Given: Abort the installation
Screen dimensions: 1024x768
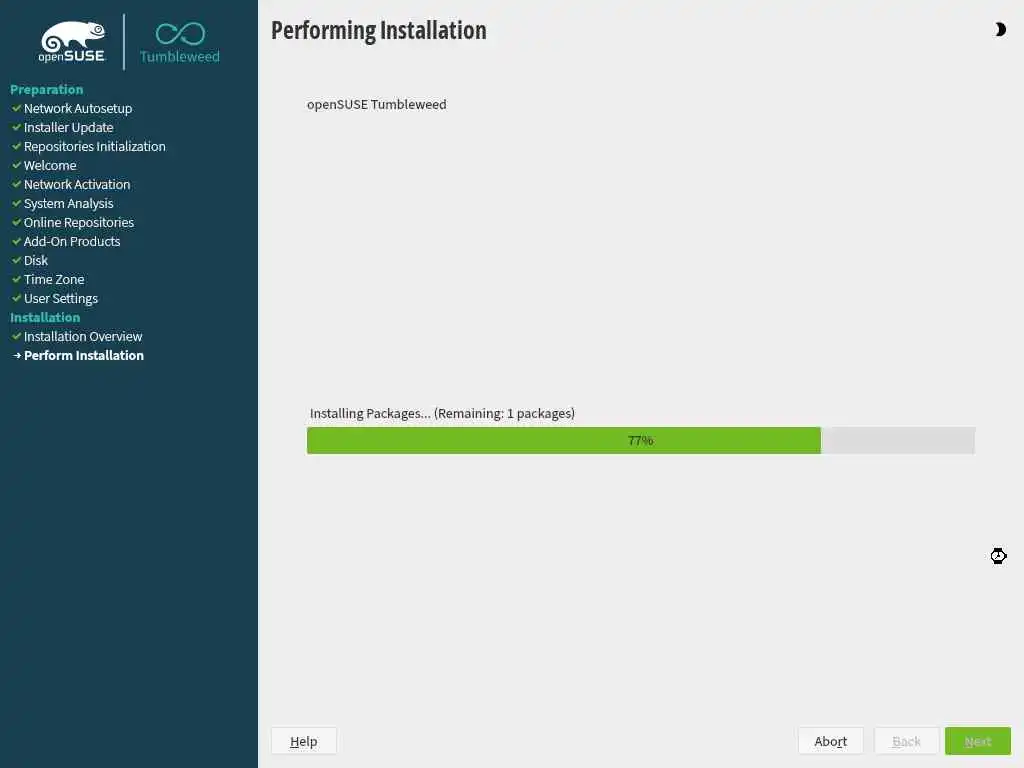Looking at the screenshot, I should [831, 741].
